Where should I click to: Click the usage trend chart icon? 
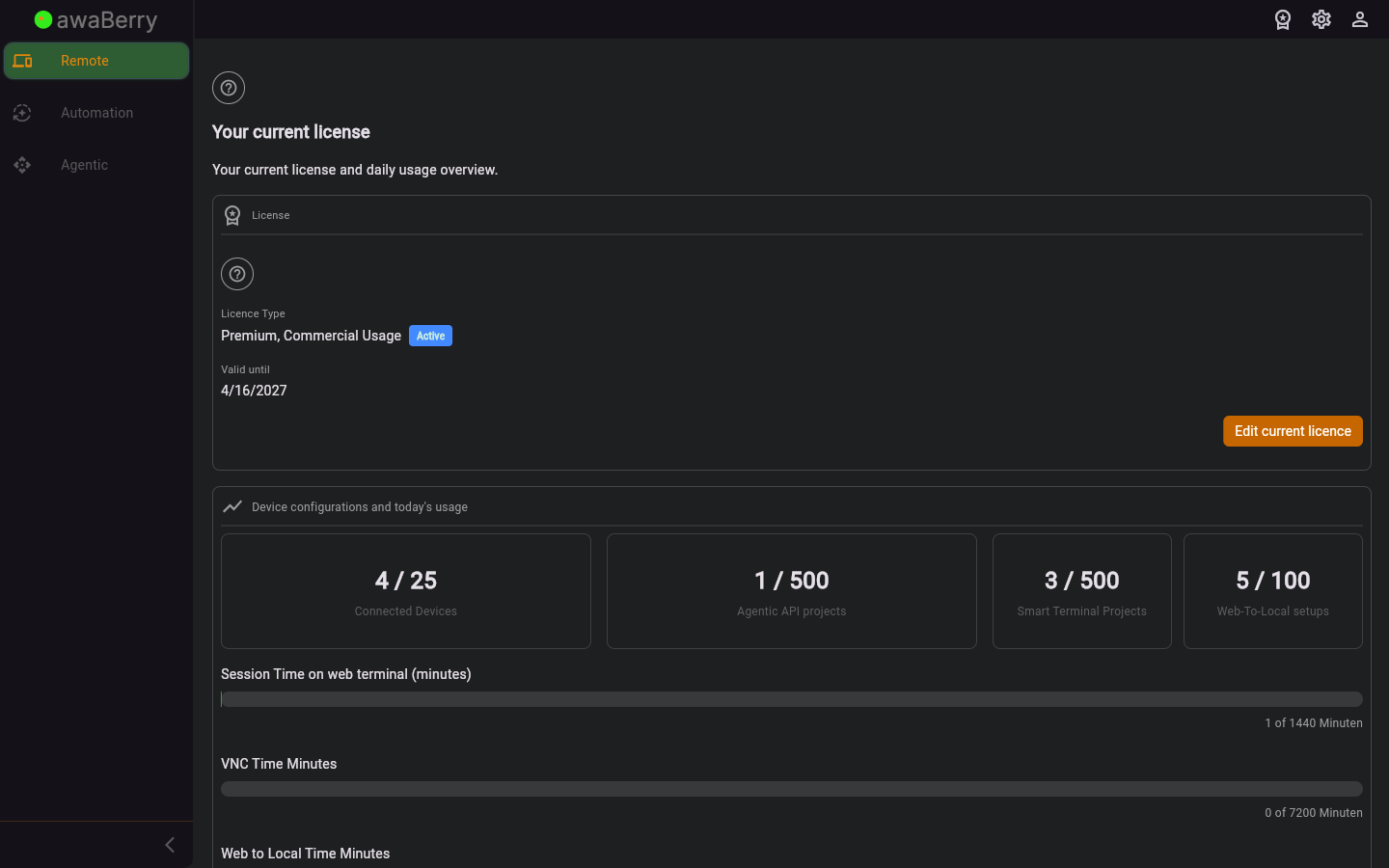coord(232,506)
